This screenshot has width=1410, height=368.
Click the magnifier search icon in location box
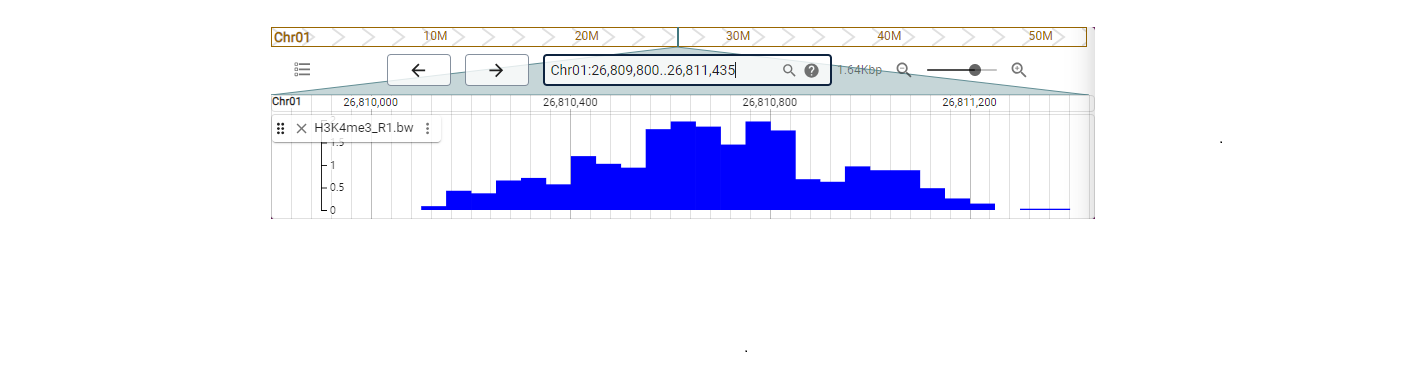pos(789,70)
